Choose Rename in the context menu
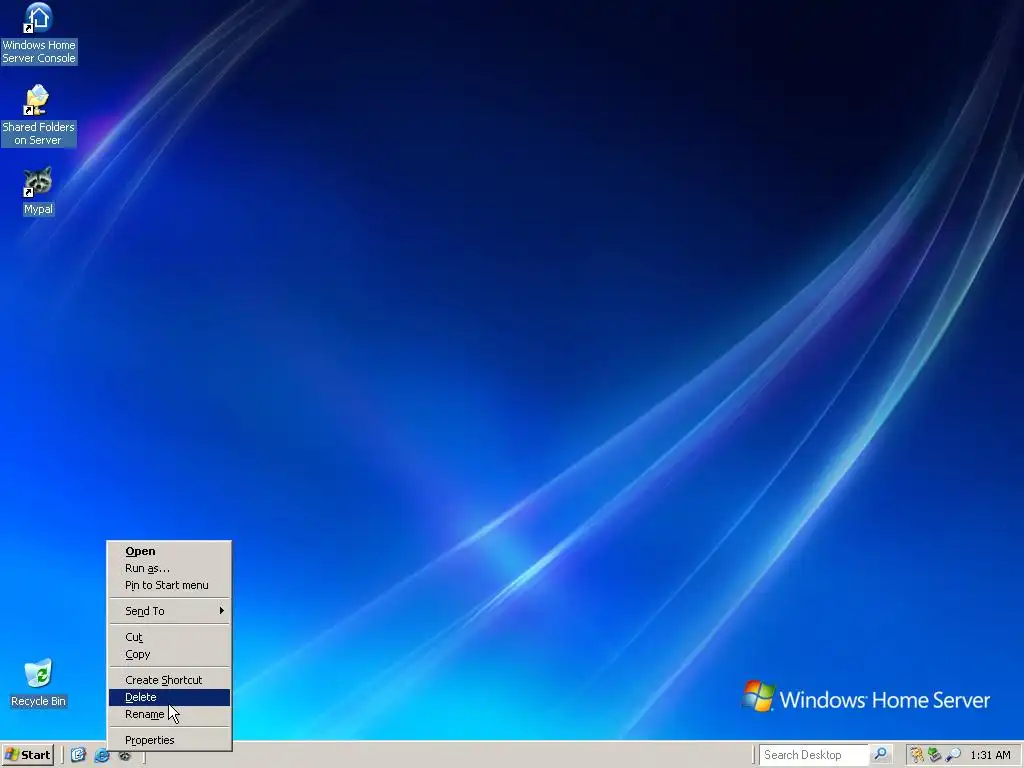 click(169, 714)
